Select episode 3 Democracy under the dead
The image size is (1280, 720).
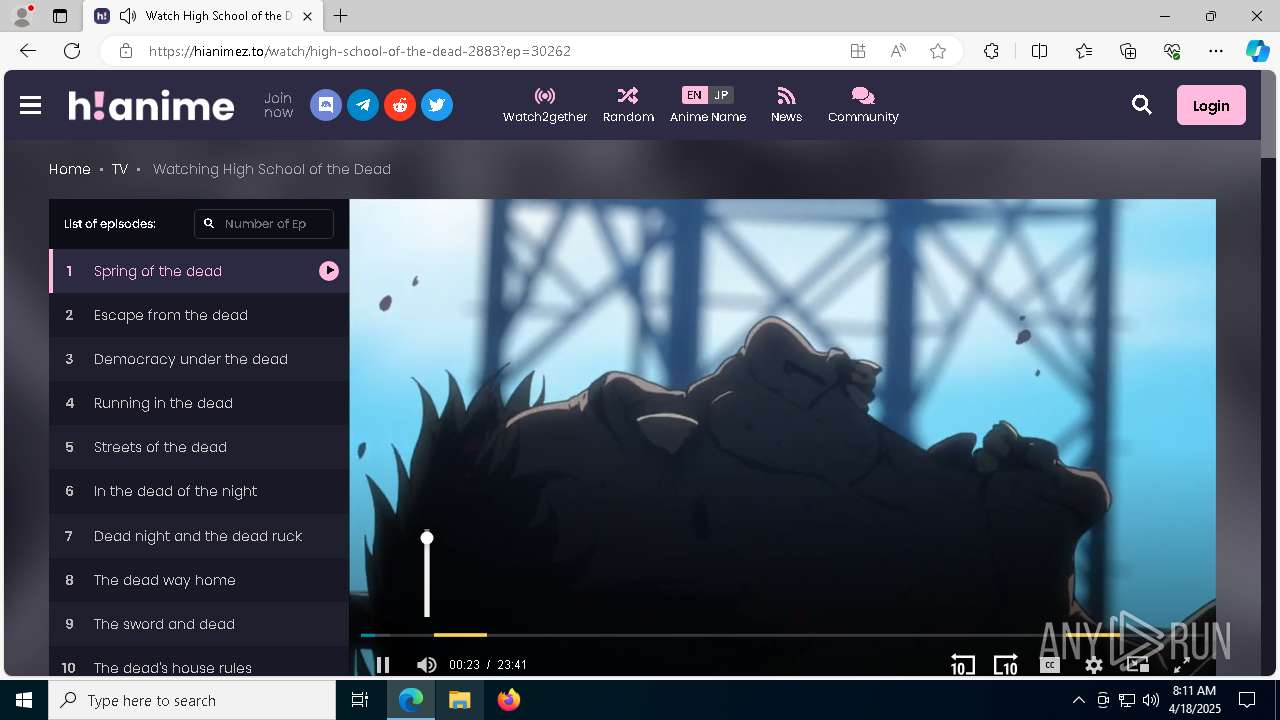[199, 359]
